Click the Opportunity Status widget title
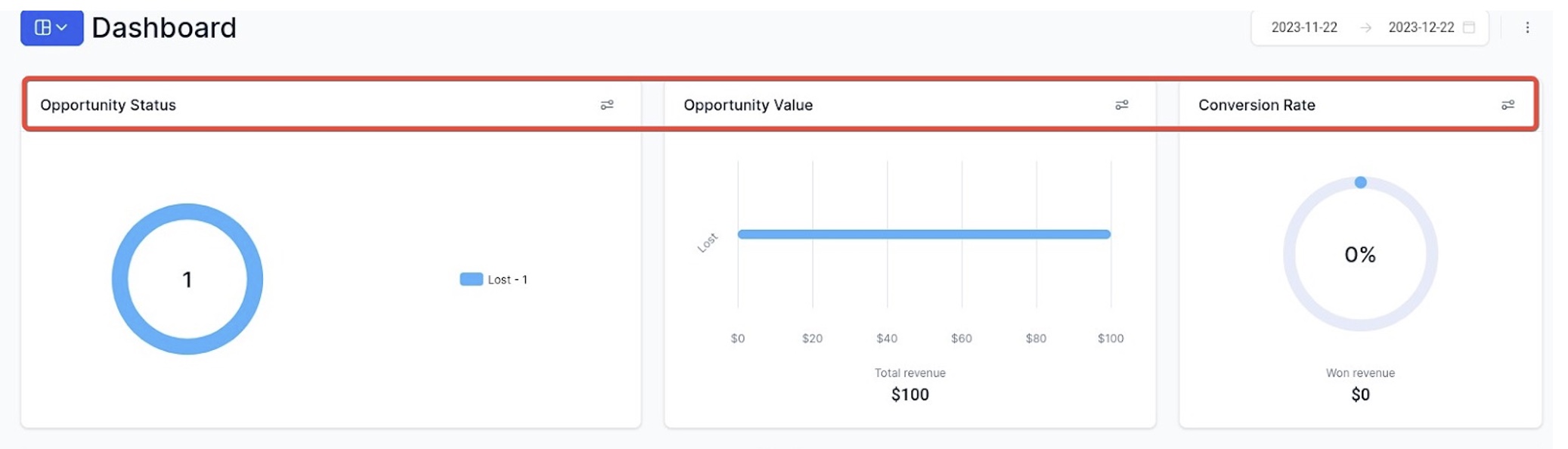This screenshot has height=449, width=1568. [x=108, y=105]
